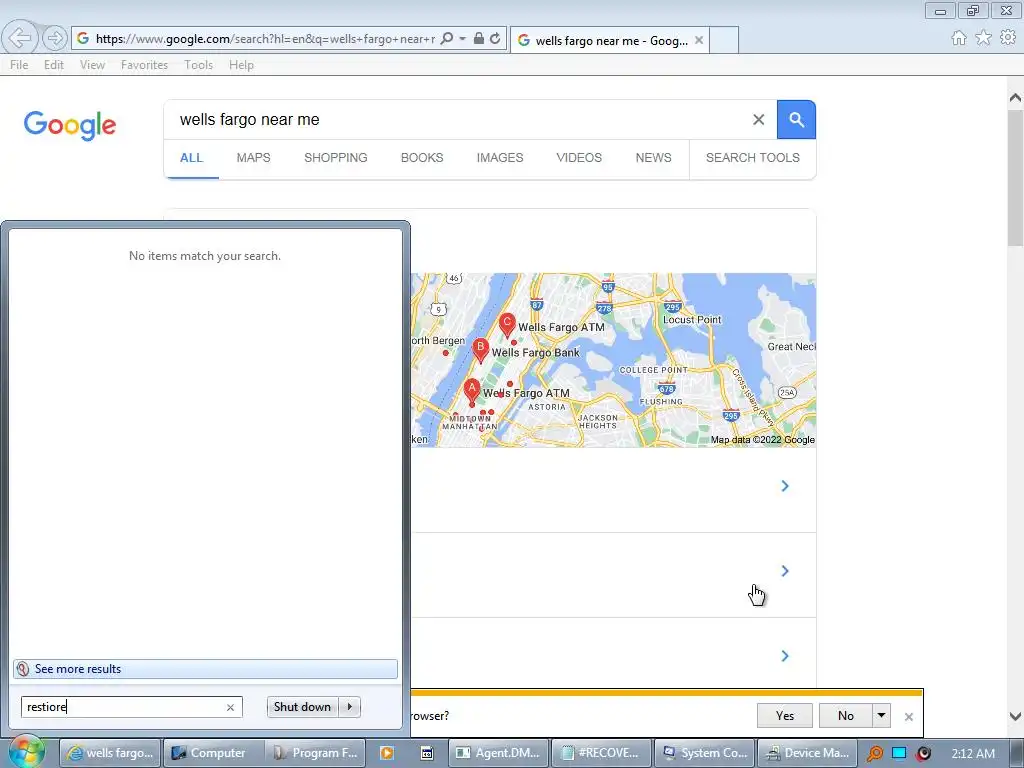Click the Google logo
The image size is (1024, 768).
(x=70, y=125)
